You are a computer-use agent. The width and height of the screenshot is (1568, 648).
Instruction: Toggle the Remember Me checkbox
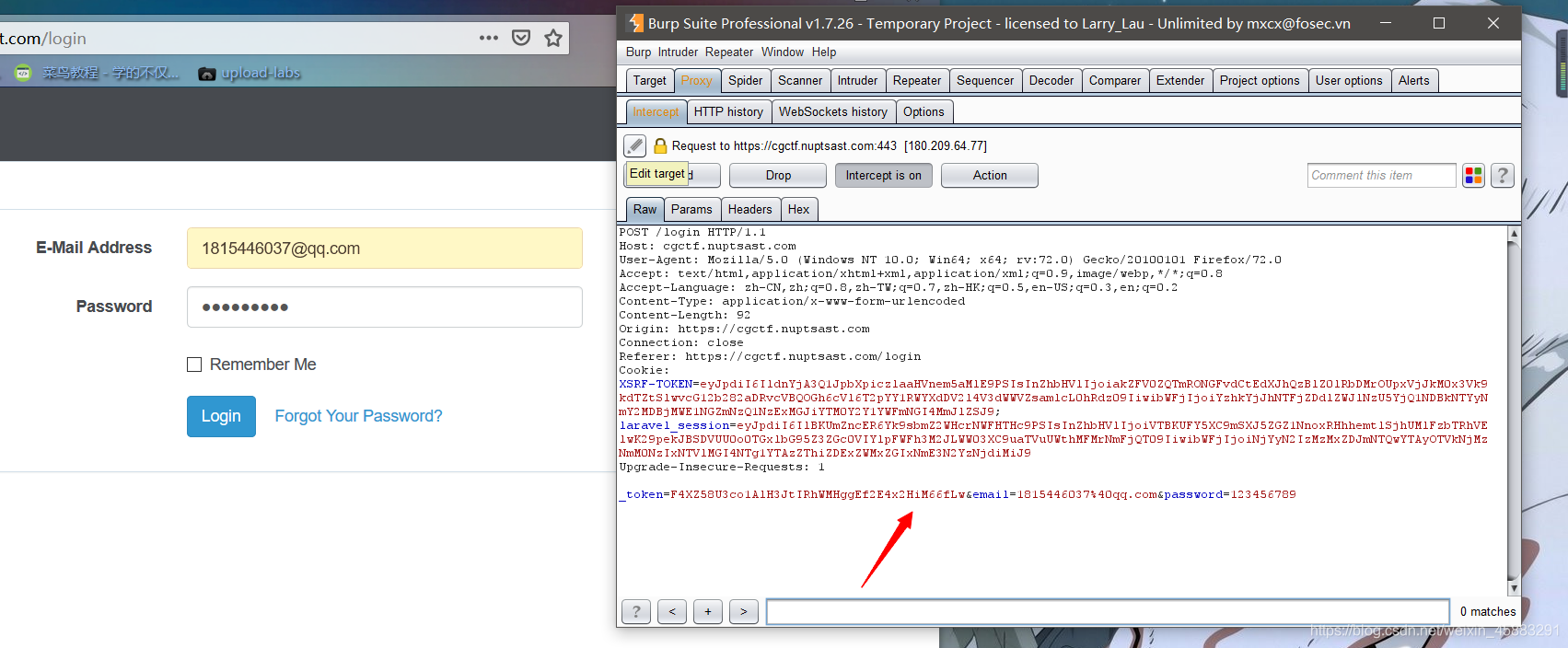pyautogui.click(x=194, y=364)
